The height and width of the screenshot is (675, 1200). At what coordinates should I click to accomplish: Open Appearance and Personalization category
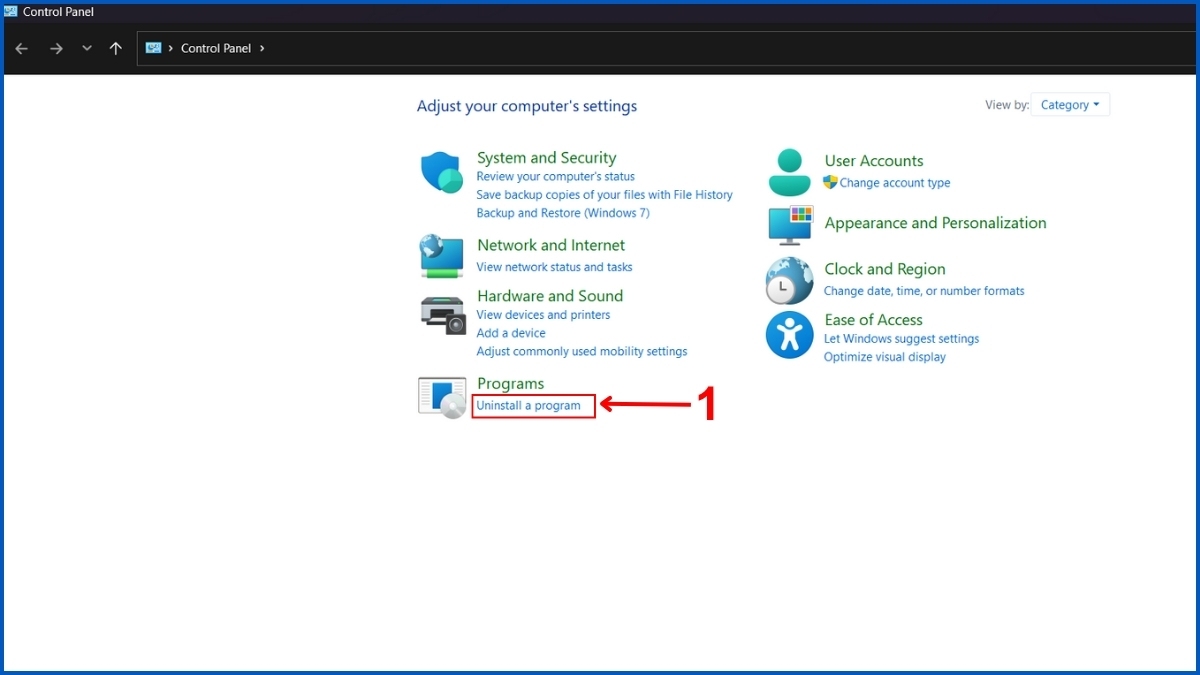(x=935, y=223)
